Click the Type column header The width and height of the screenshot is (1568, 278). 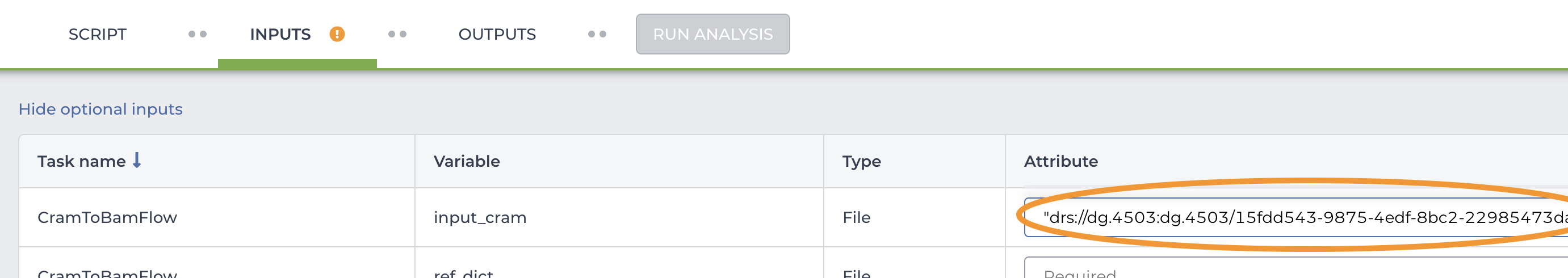click(x=861, y=161)
